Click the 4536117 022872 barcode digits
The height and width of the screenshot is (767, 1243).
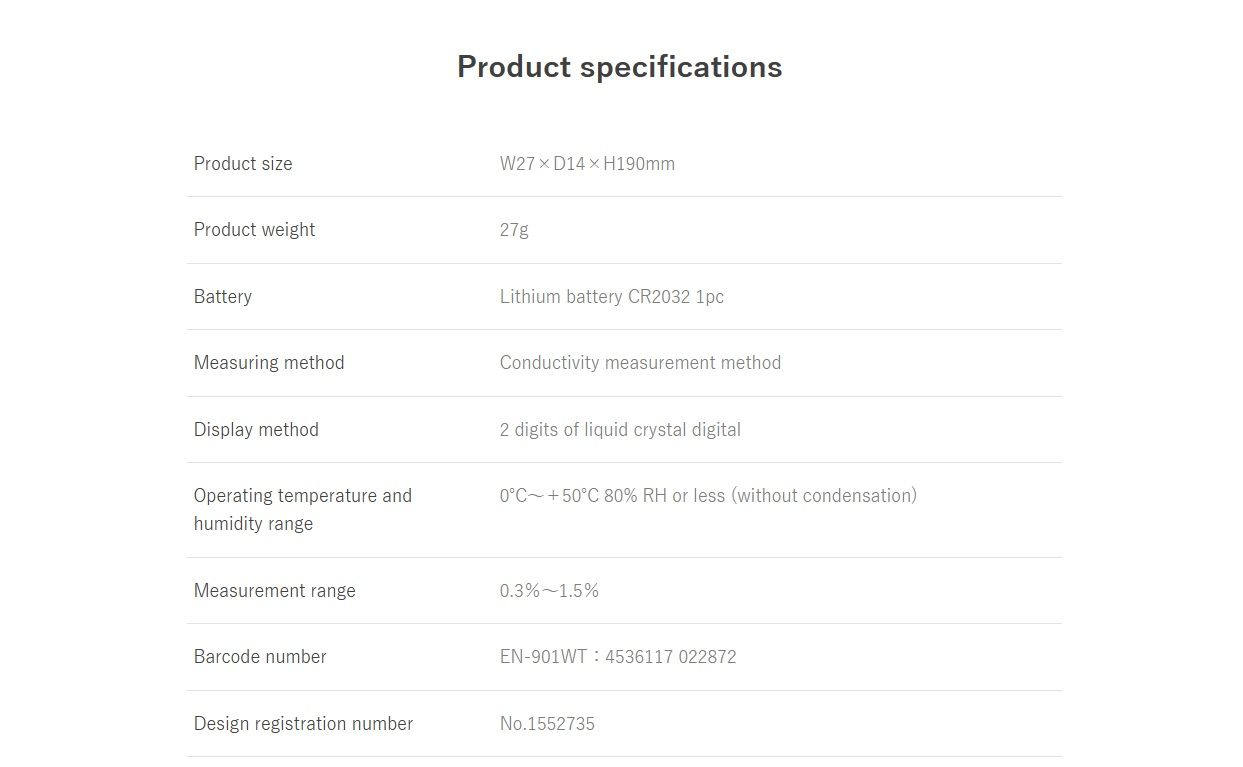pyautogui.click(x=670, y=657)
